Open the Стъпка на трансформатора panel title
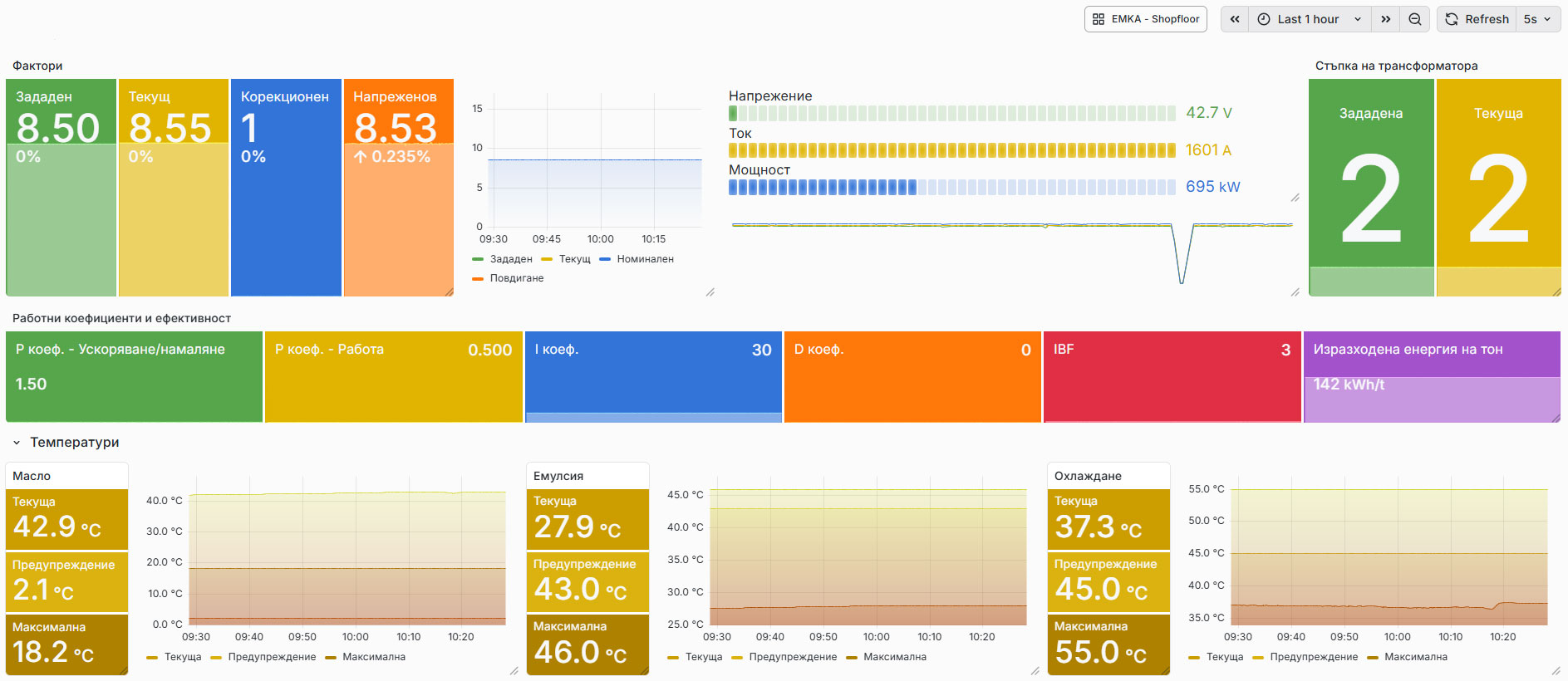This screenshot has width=1568, height=681. (x=1396, y=66)
